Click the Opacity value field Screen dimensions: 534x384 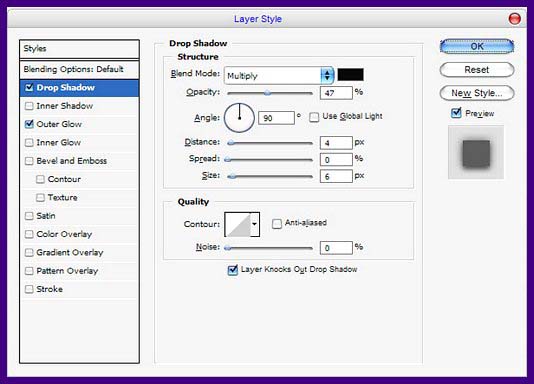click(336, 93)
